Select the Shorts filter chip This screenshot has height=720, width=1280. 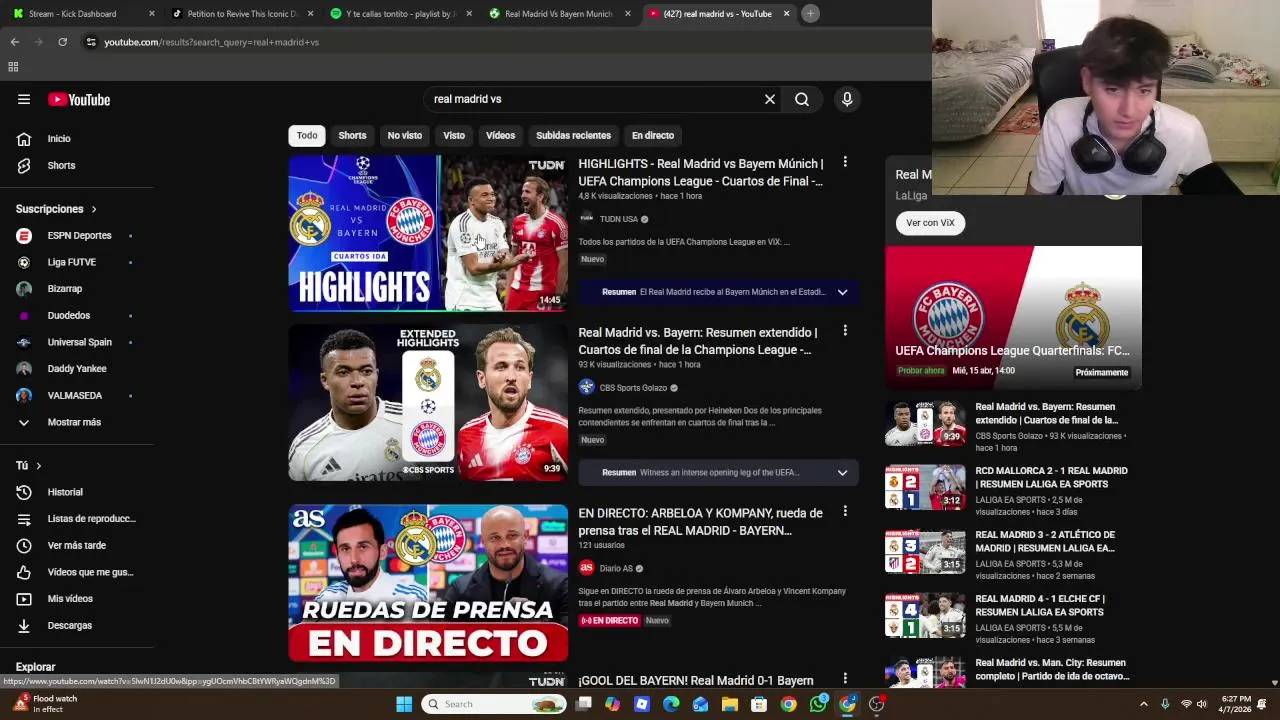tap(352, 135)
